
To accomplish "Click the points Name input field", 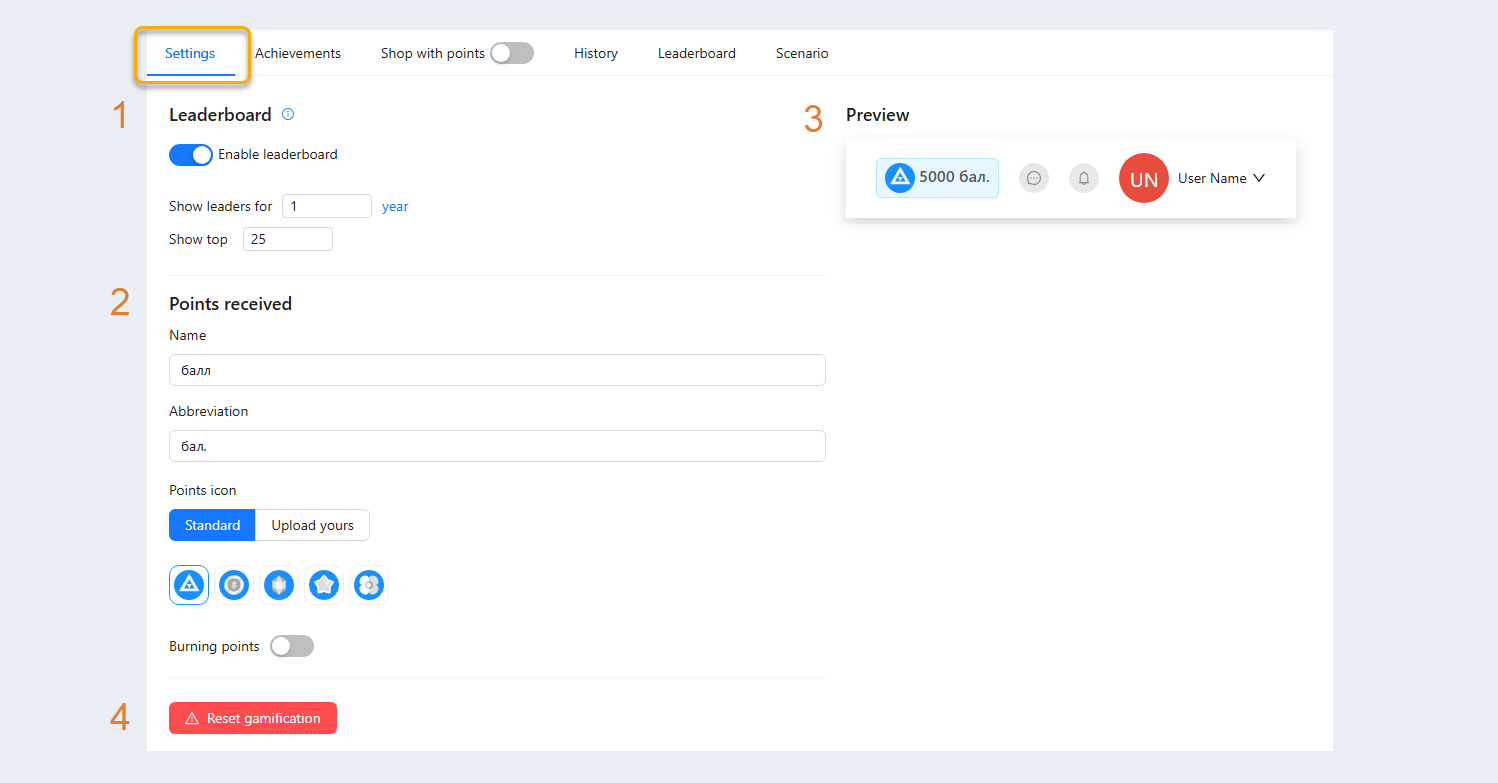I will click(497, 370).
